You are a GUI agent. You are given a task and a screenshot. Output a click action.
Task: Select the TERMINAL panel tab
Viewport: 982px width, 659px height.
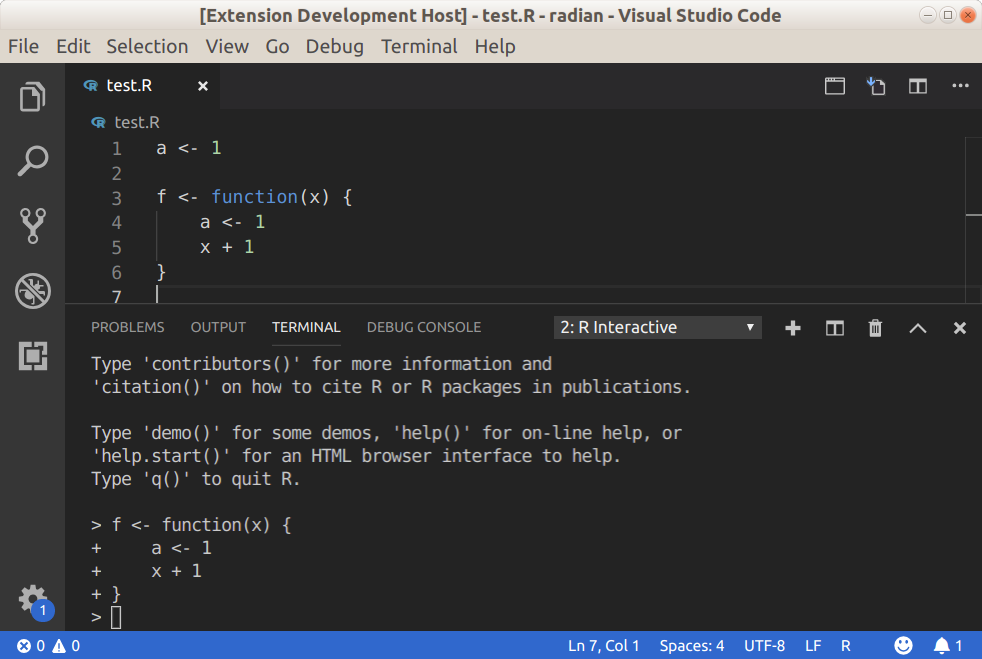[306, 328]
